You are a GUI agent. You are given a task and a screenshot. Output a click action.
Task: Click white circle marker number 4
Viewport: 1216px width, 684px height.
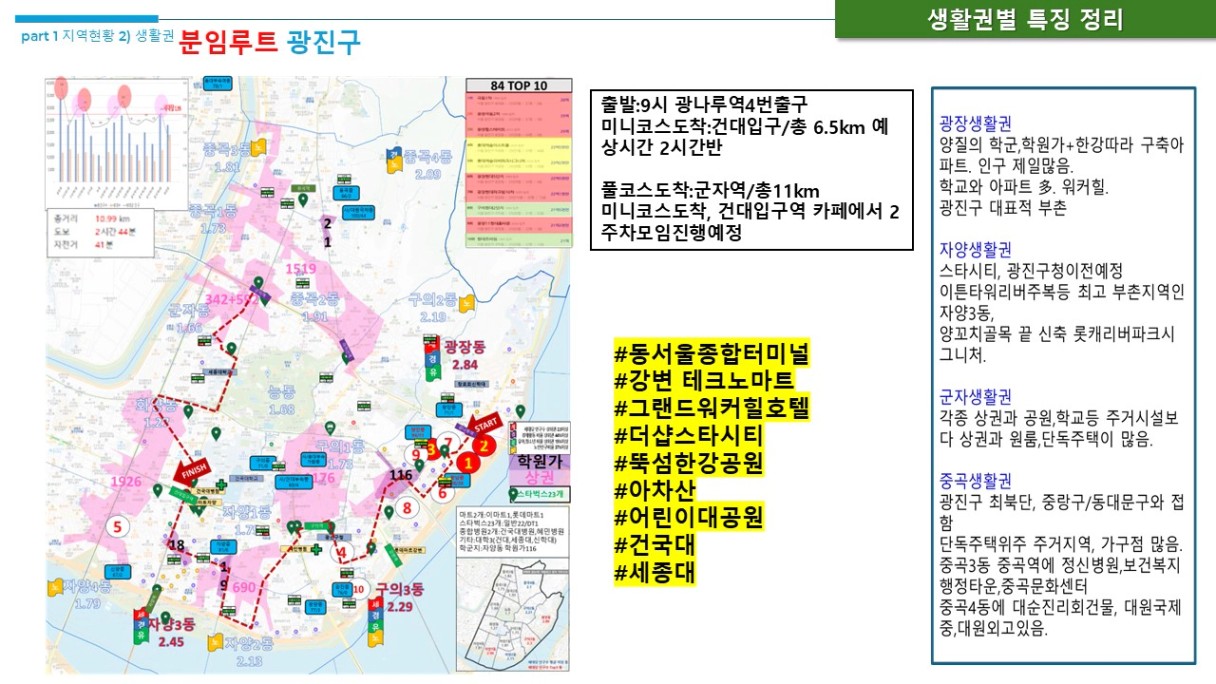[x=340, y=552]
